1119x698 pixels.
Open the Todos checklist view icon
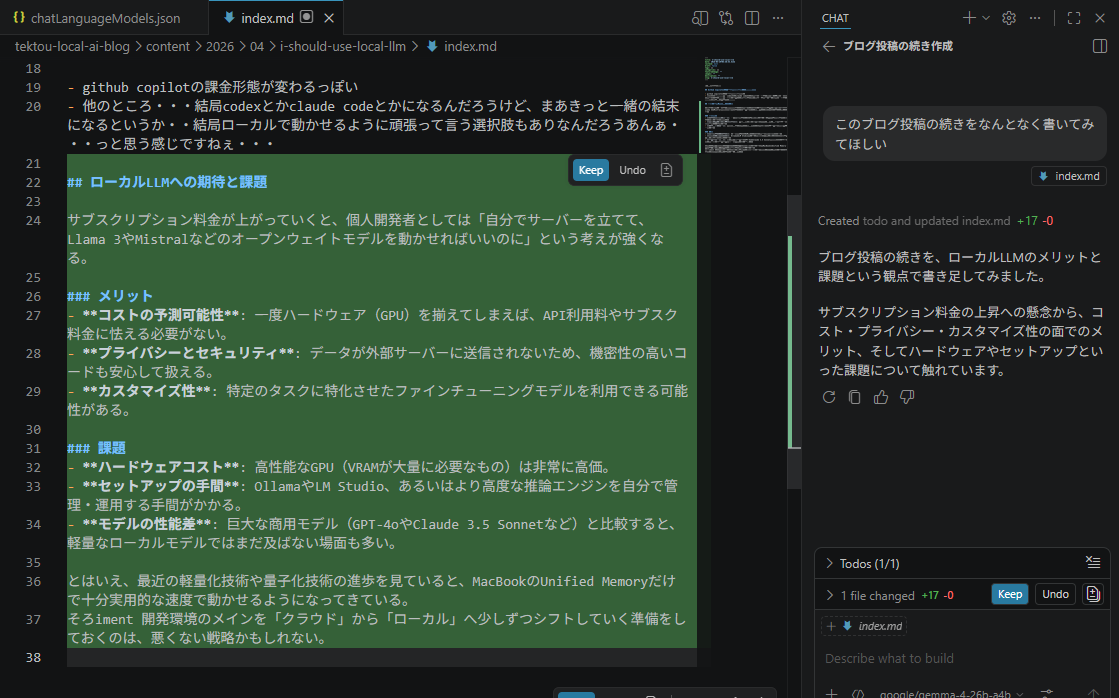(1093, 562)
